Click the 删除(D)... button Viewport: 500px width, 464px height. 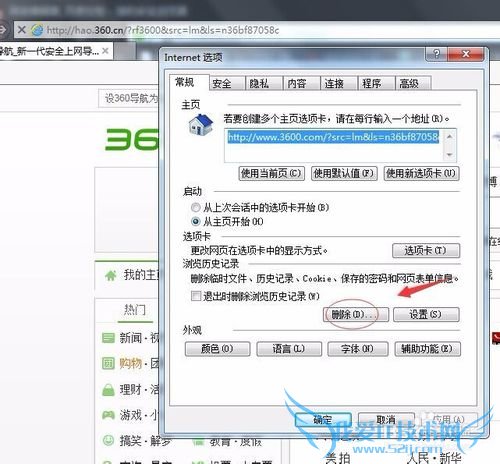[356, 314]
